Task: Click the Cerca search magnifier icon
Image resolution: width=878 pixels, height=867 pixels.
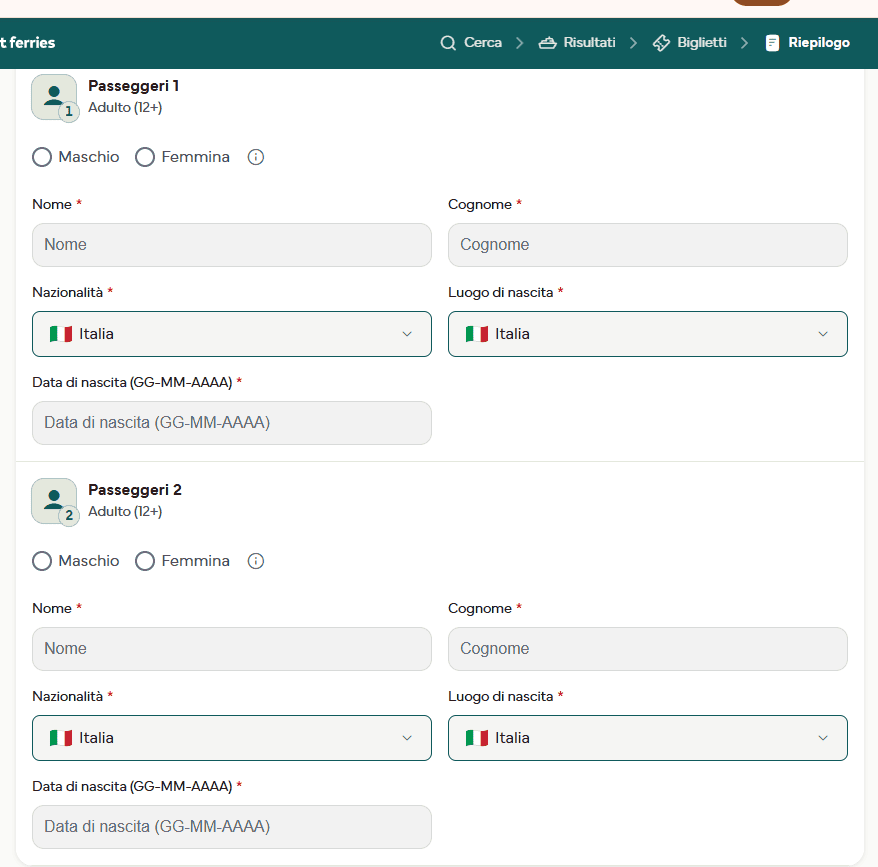Action: [448, 43]
